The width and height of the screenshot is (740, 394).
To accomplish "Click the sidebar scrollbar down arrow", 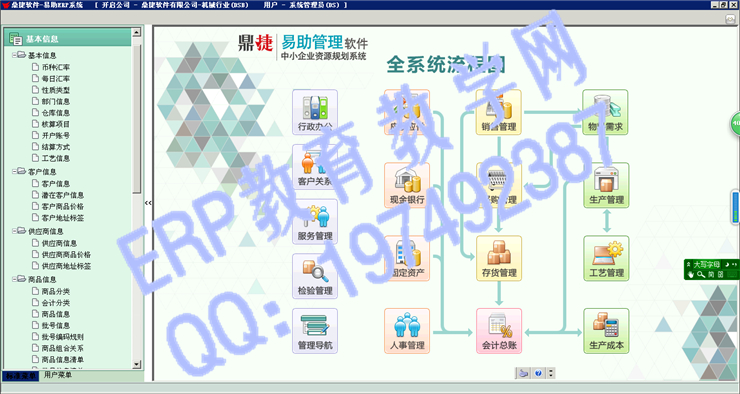I will 136,364.
